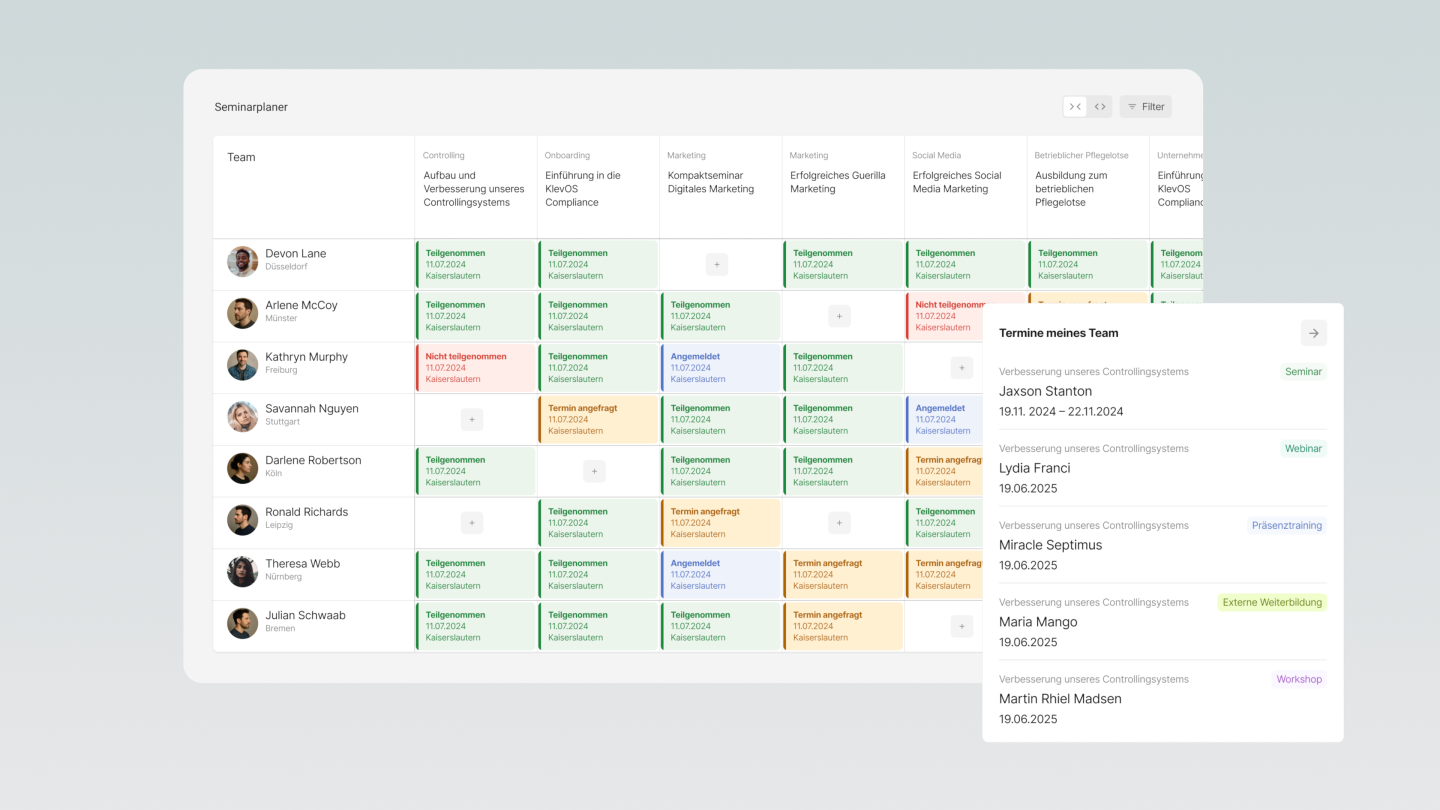Viewport: 1440px width, 810px height.
Task: Click plus in Ronald Richards' Controlling cell
Action: coord(471,522)
